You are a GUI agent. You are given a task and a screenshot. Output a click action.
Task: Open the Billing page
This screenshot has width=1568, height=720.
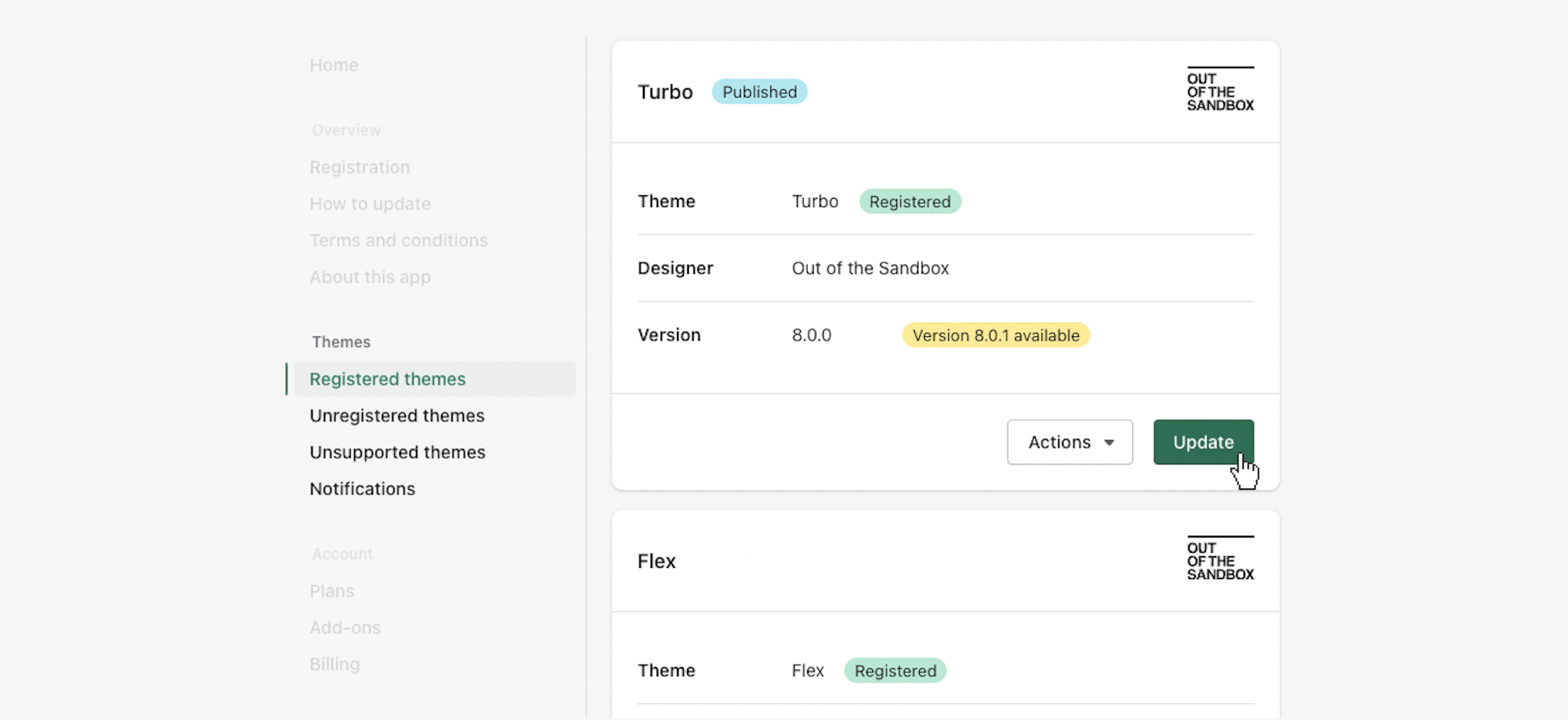click(335, 664)
